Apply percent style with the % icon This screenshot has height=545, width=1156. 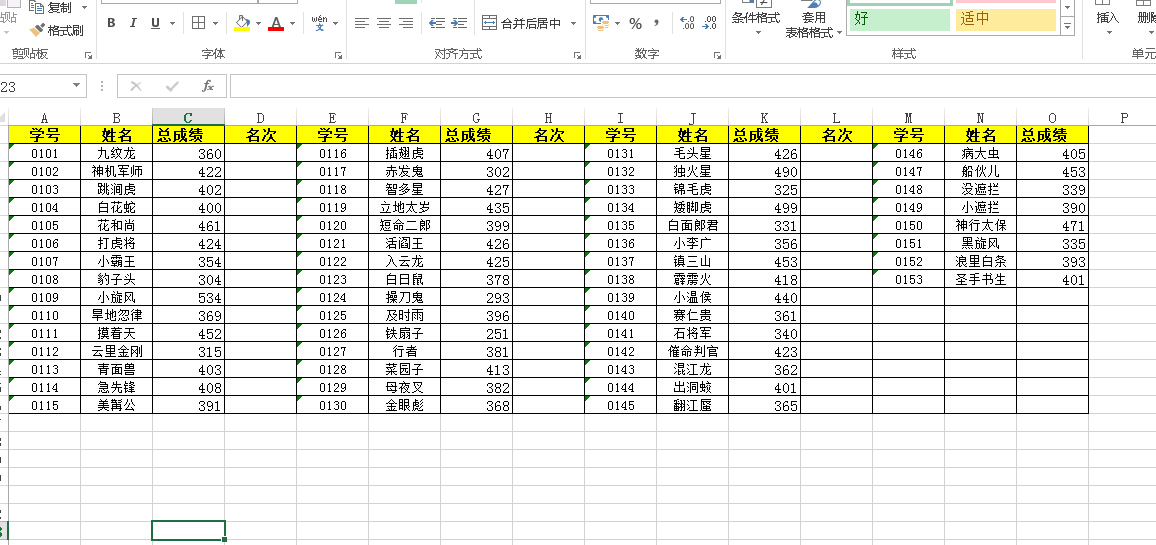coord(635,23)
